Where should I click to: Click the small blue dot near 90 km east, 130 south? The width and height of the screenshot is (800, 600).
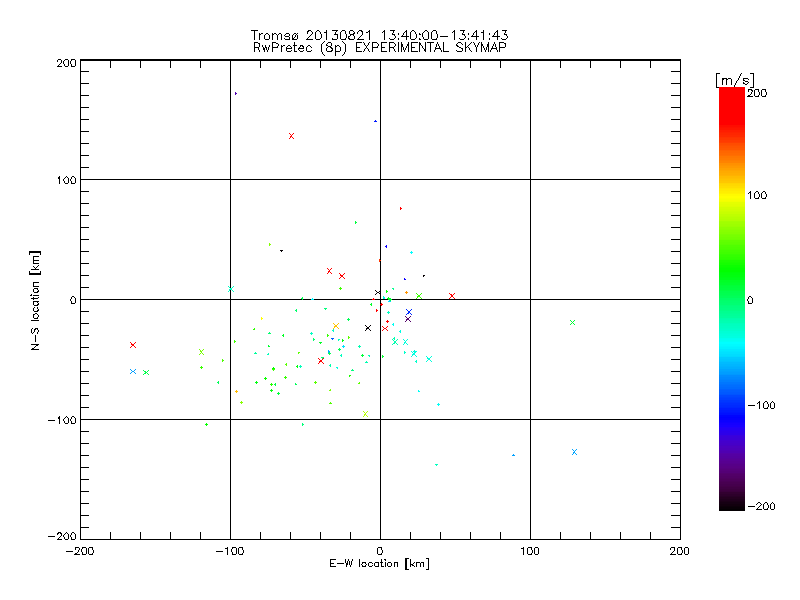coord(513,455)
